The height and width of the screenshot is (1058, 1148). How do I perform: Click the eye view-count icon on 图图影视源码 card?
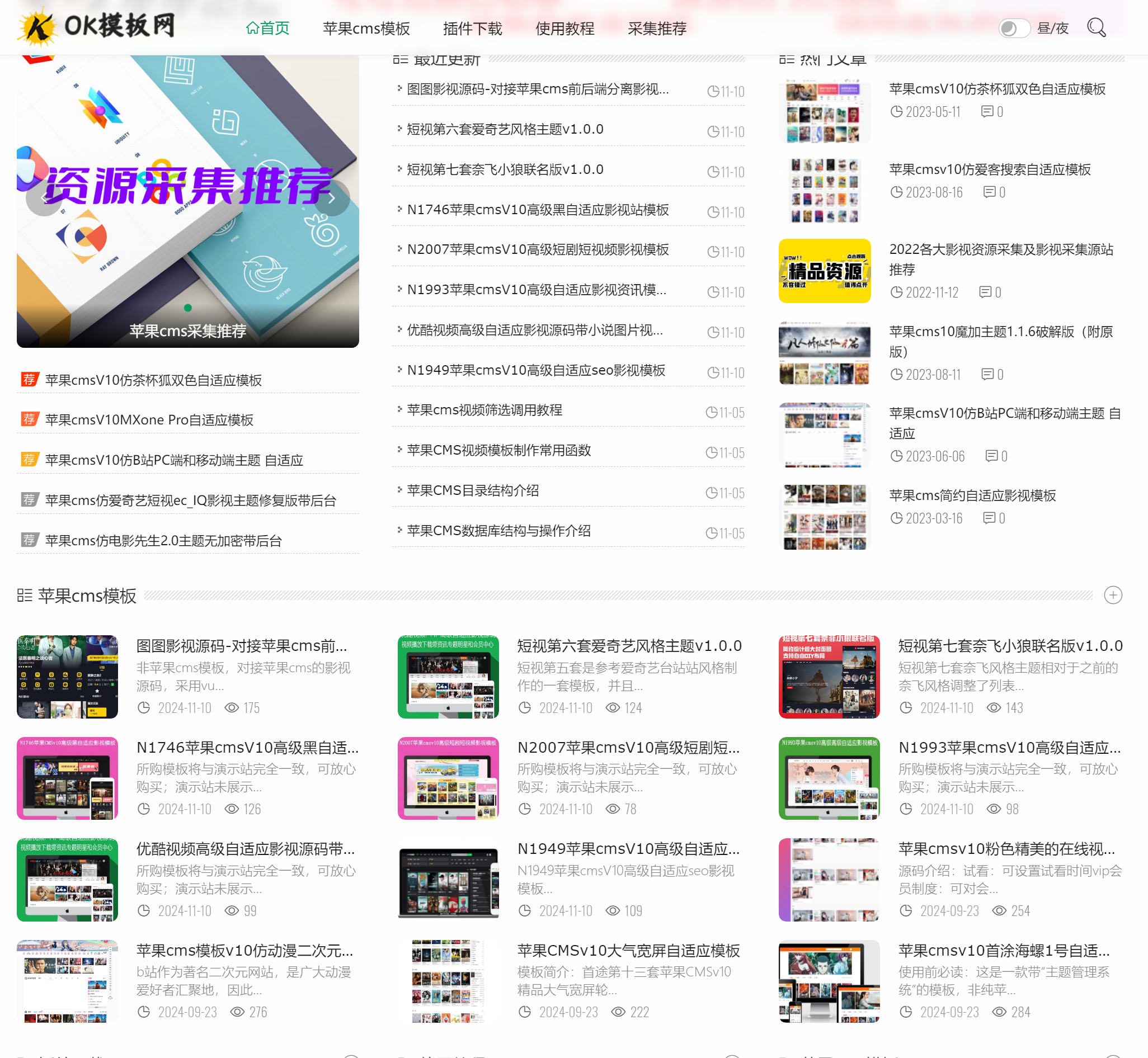231,707
